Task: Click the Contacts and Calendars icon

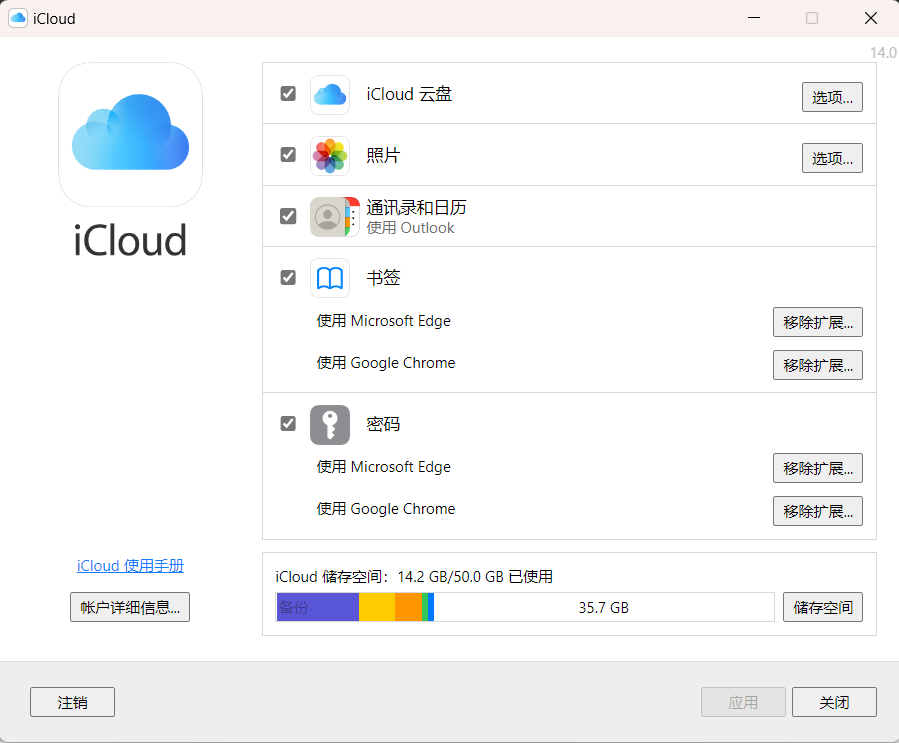Action: tap(330, 217)
